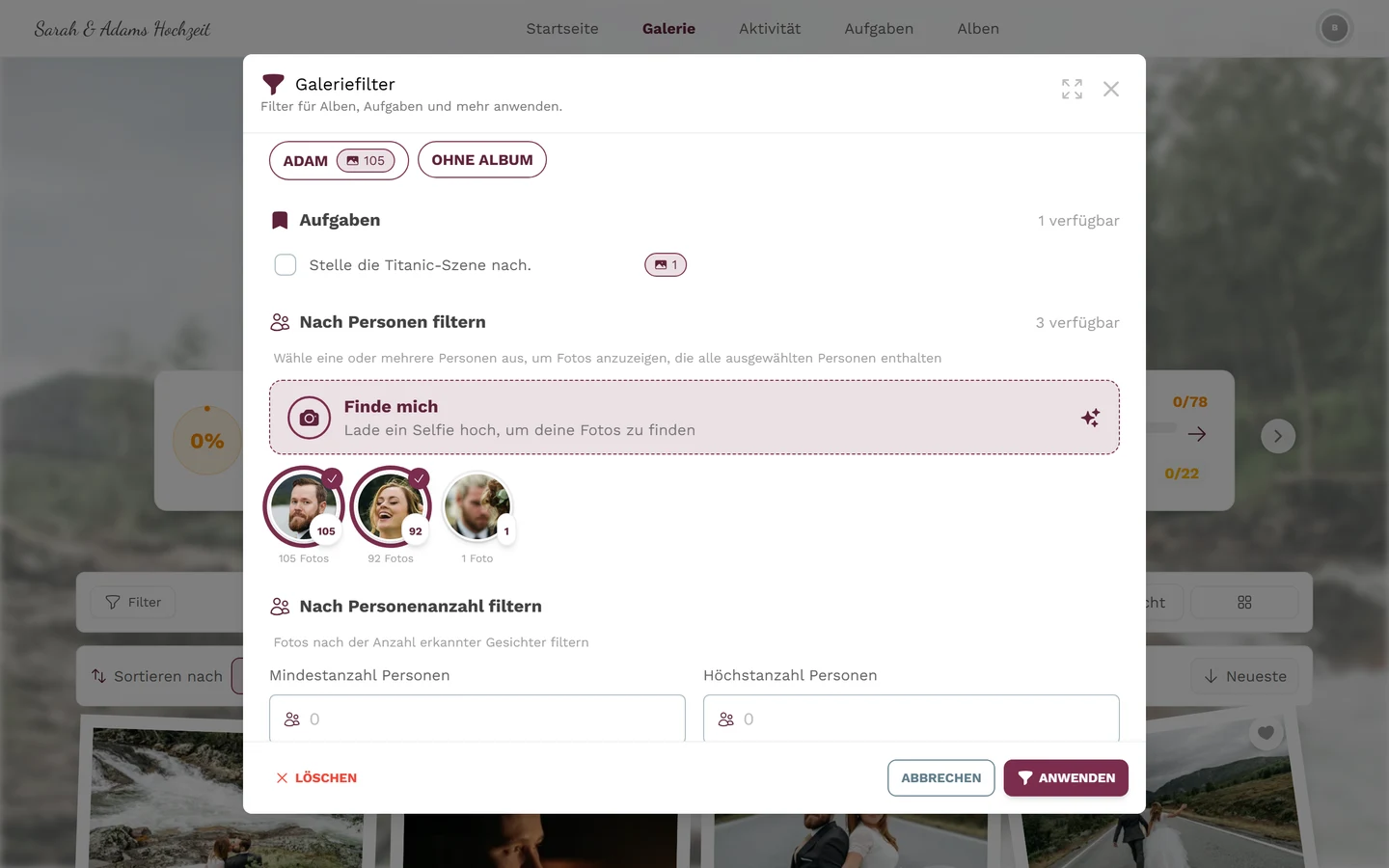Click the camera icon in Finde mich

point(309,418)
